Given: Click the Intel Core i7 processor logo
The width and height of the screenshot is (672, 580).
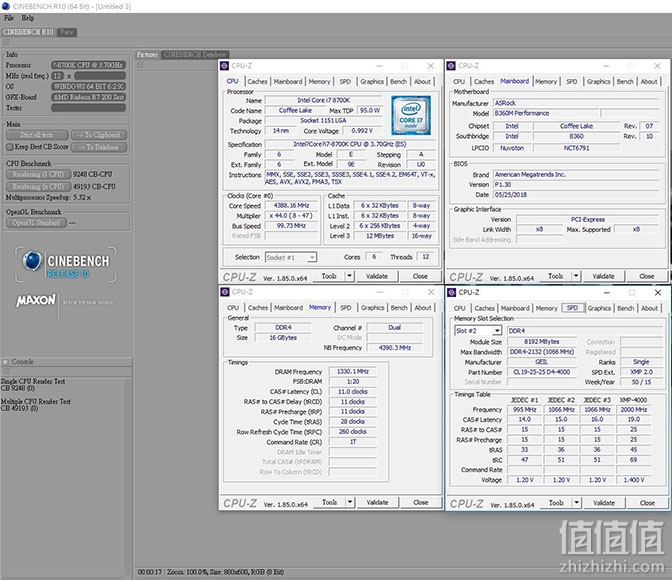Looking at the screenshot, I should pyautogui.click(x=411, y=115).
